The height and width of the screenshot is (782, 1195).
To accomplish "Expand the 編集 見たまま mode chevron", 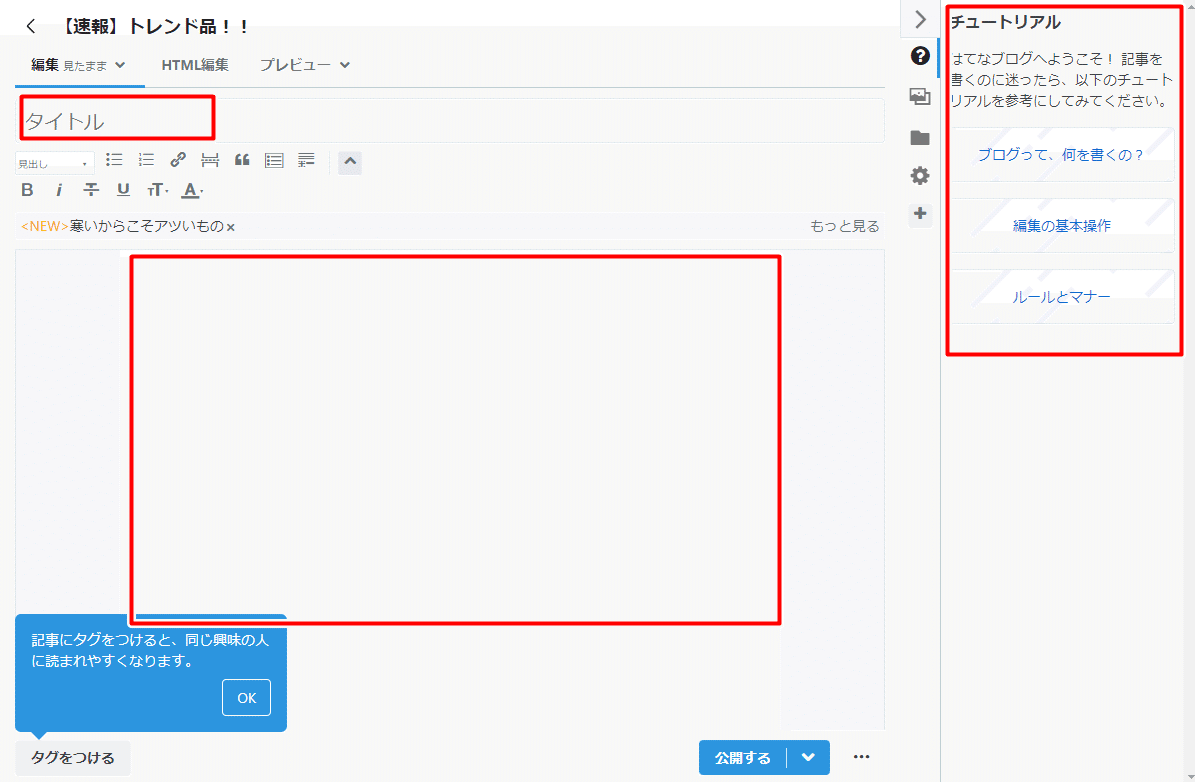I will 120,66.
